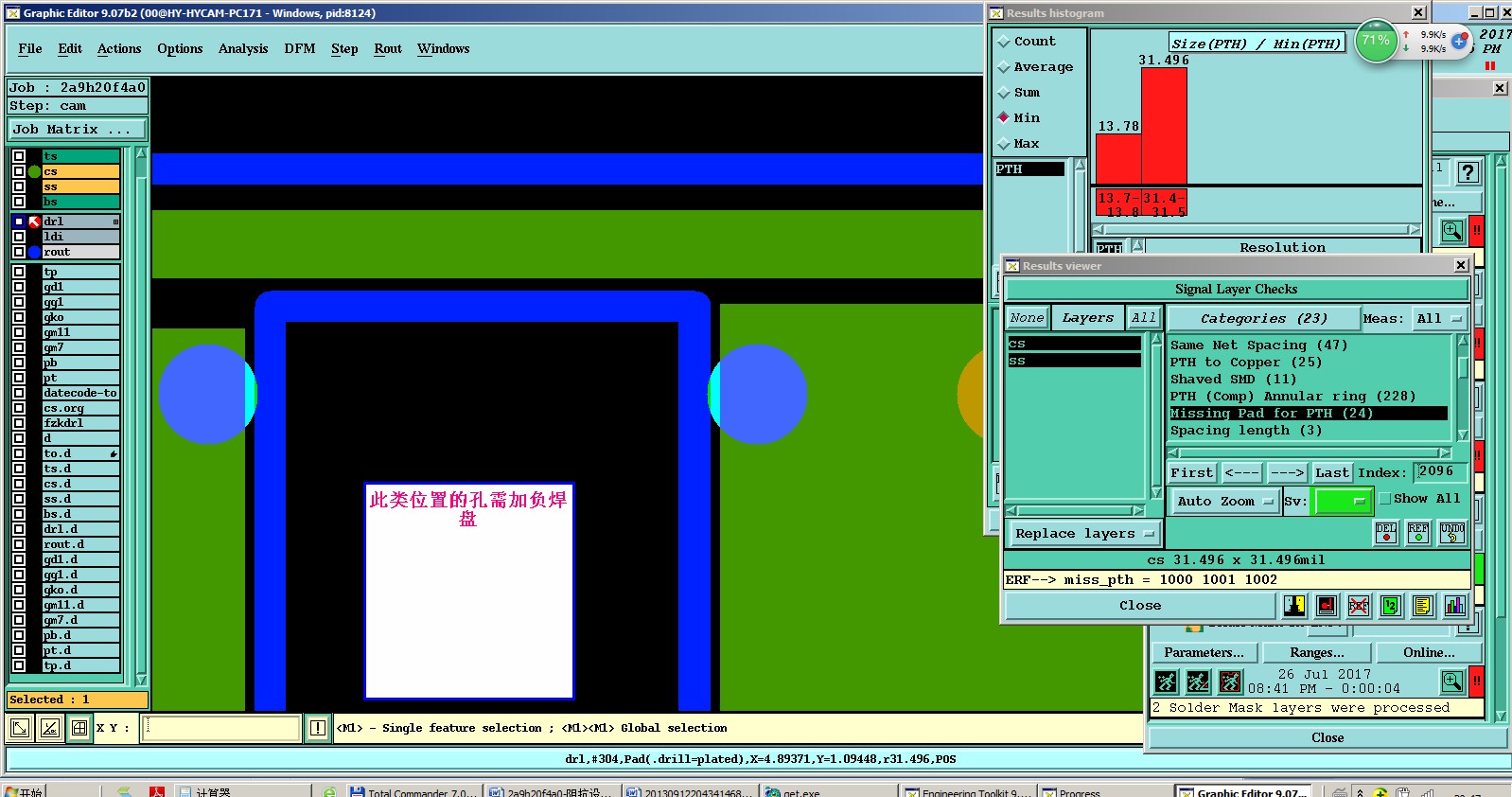Toggle visibility checkbox for ss layer
This screenshot has width=1512, height=797.
point(19,186)
